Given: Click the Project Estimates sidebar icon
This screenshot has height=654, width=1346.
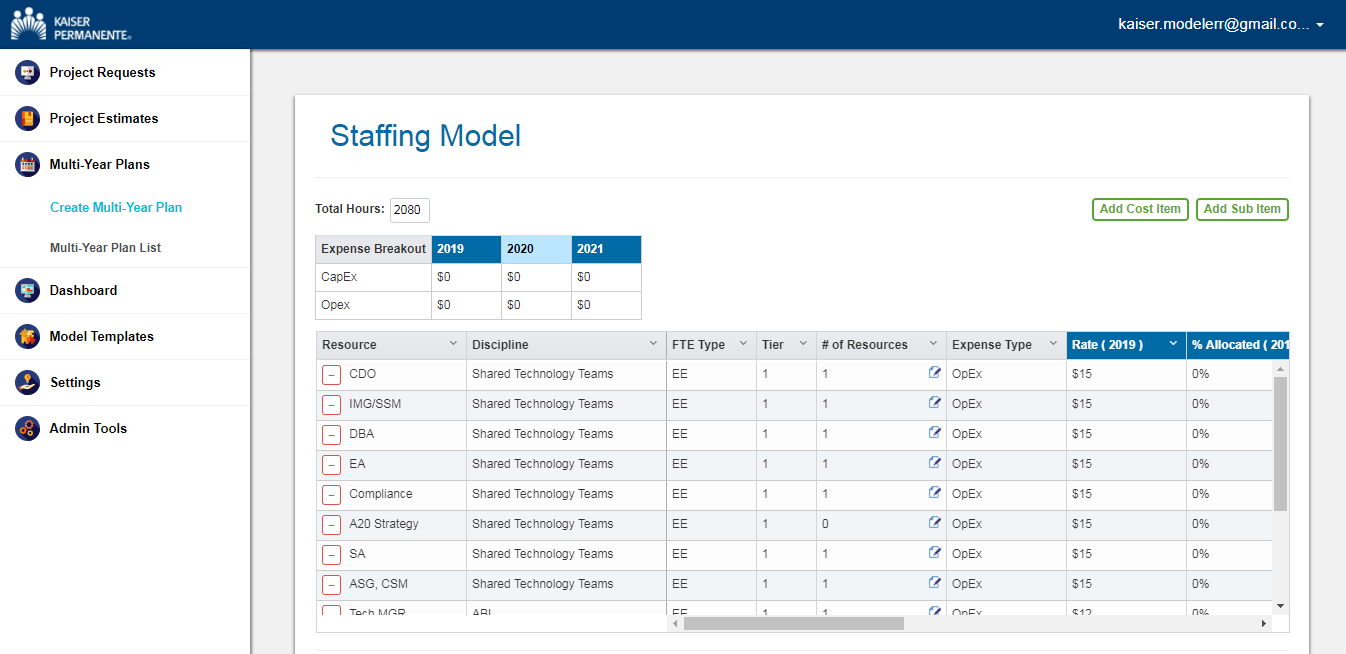Looking at the screenshot, I should pyautogui.click(x=27, y=118).
